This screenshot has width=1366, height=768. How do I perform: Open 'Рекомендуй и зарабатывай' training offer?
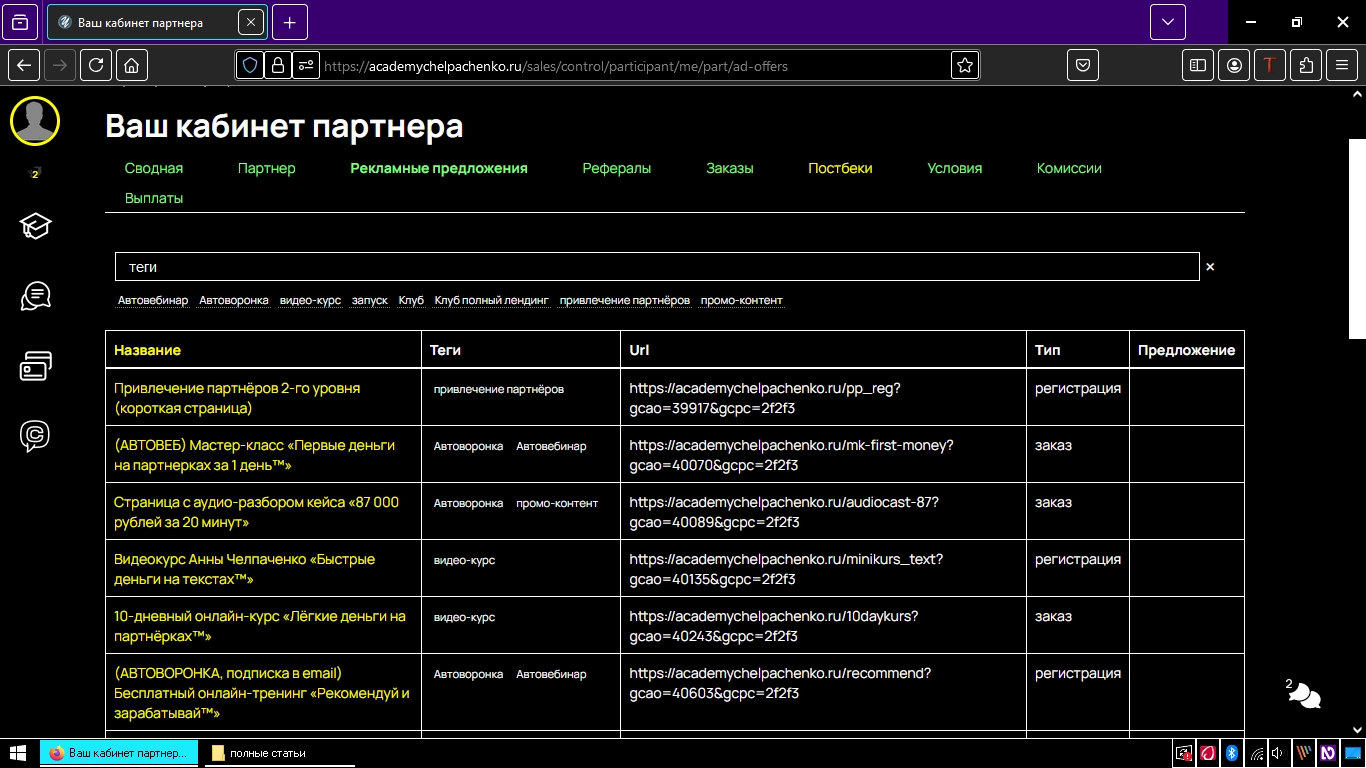coord(262,693)
